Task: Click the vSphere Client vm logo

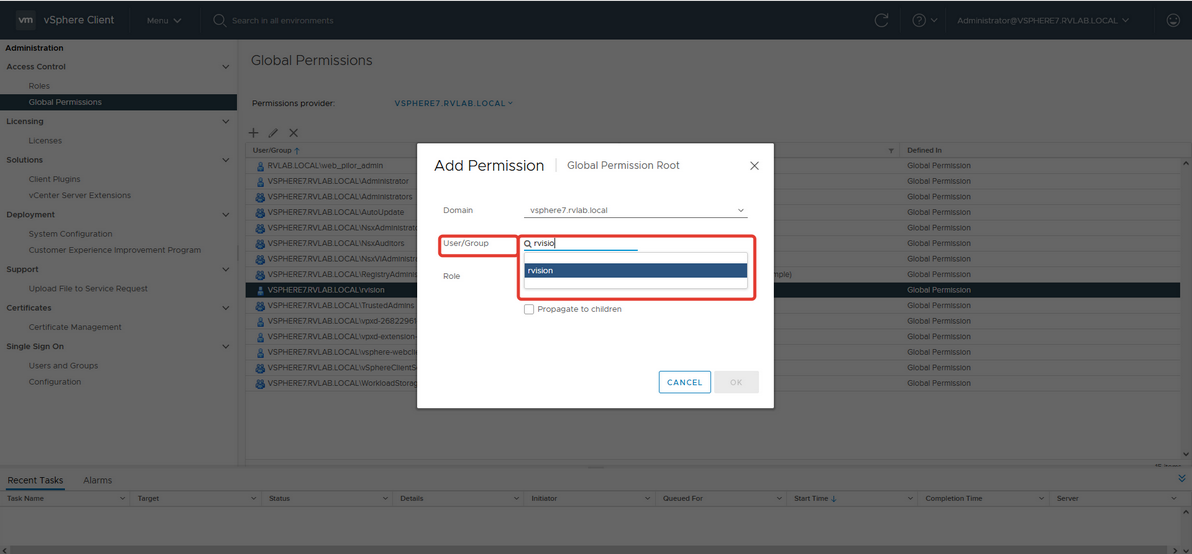Action: tap(25, 20)
